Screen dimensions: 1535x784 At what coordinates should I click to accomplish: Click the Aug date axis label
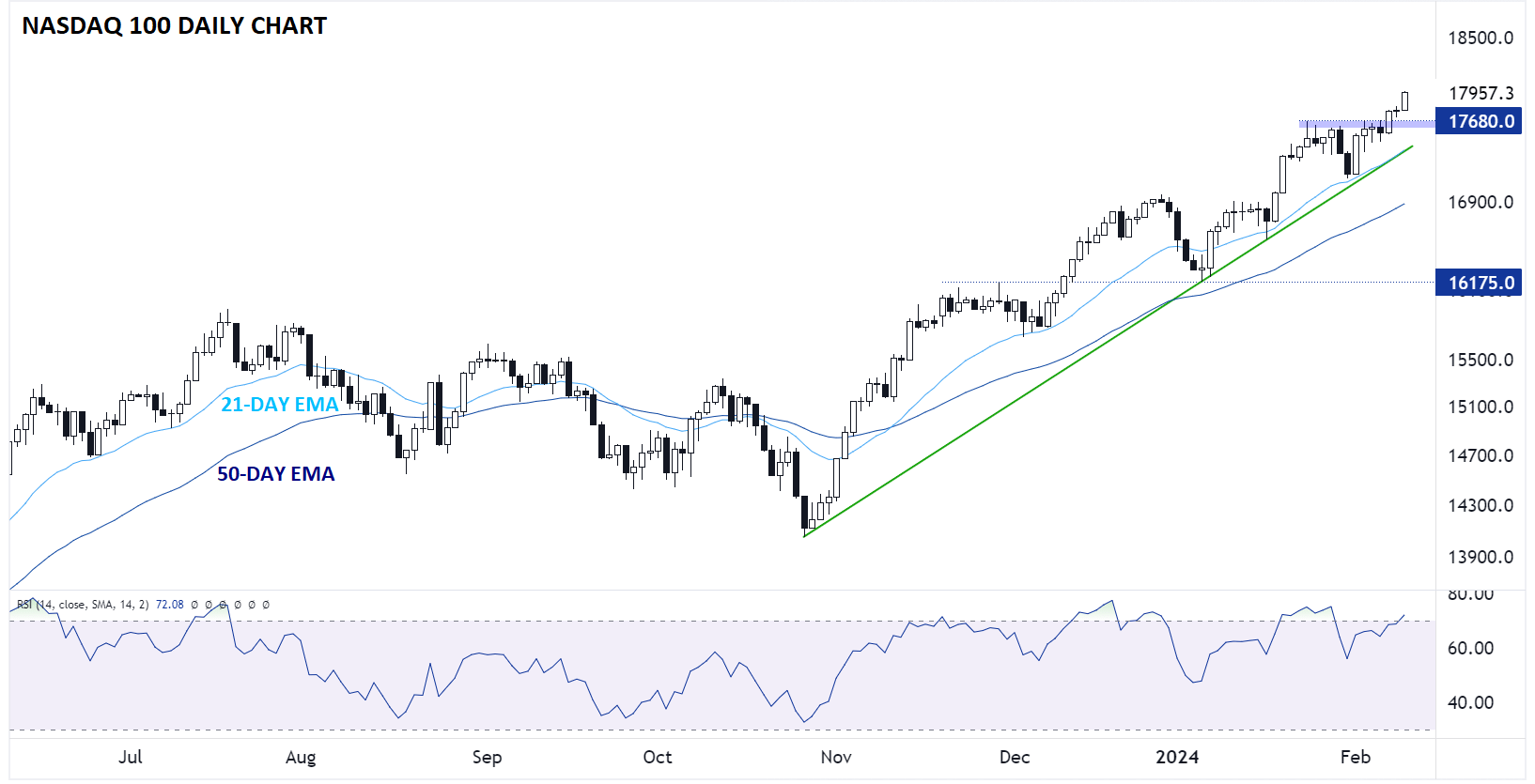[301, 757]
